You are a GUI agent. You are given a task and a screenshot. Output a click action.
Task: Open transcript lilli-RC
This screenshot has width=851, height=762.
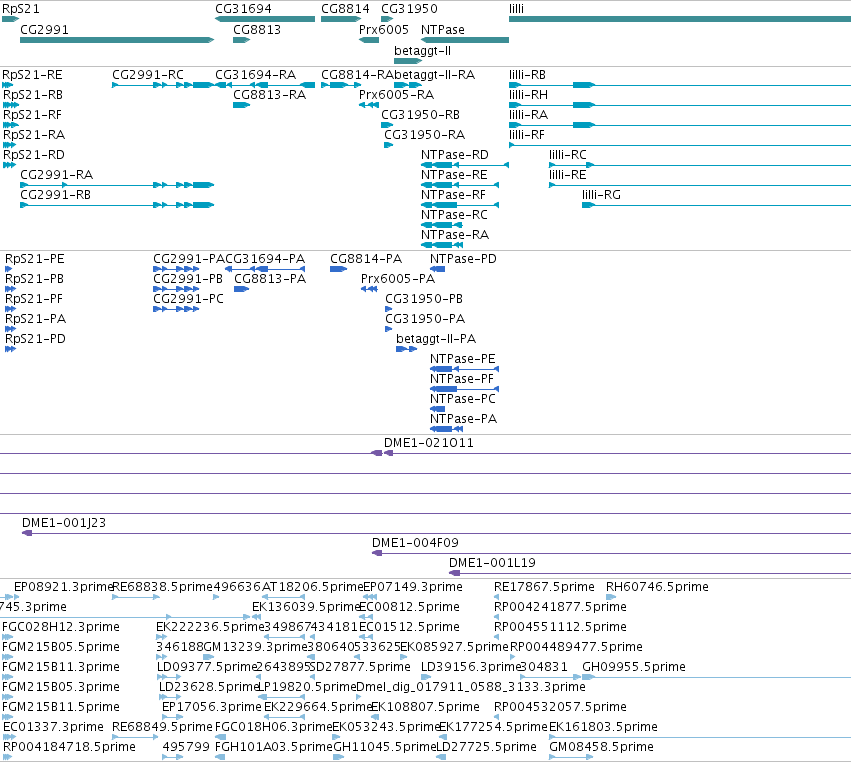(568, 155)
